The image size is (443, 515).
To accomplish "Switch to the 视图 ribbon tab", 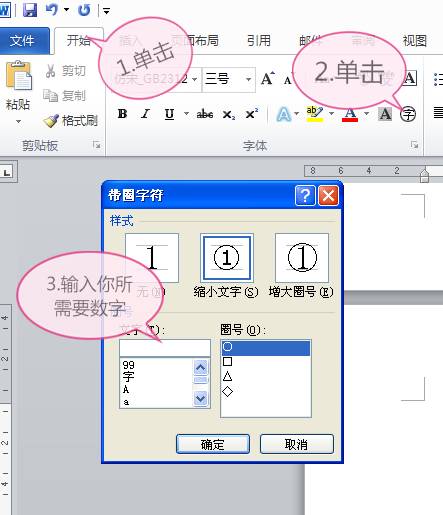I will [415, 41].
